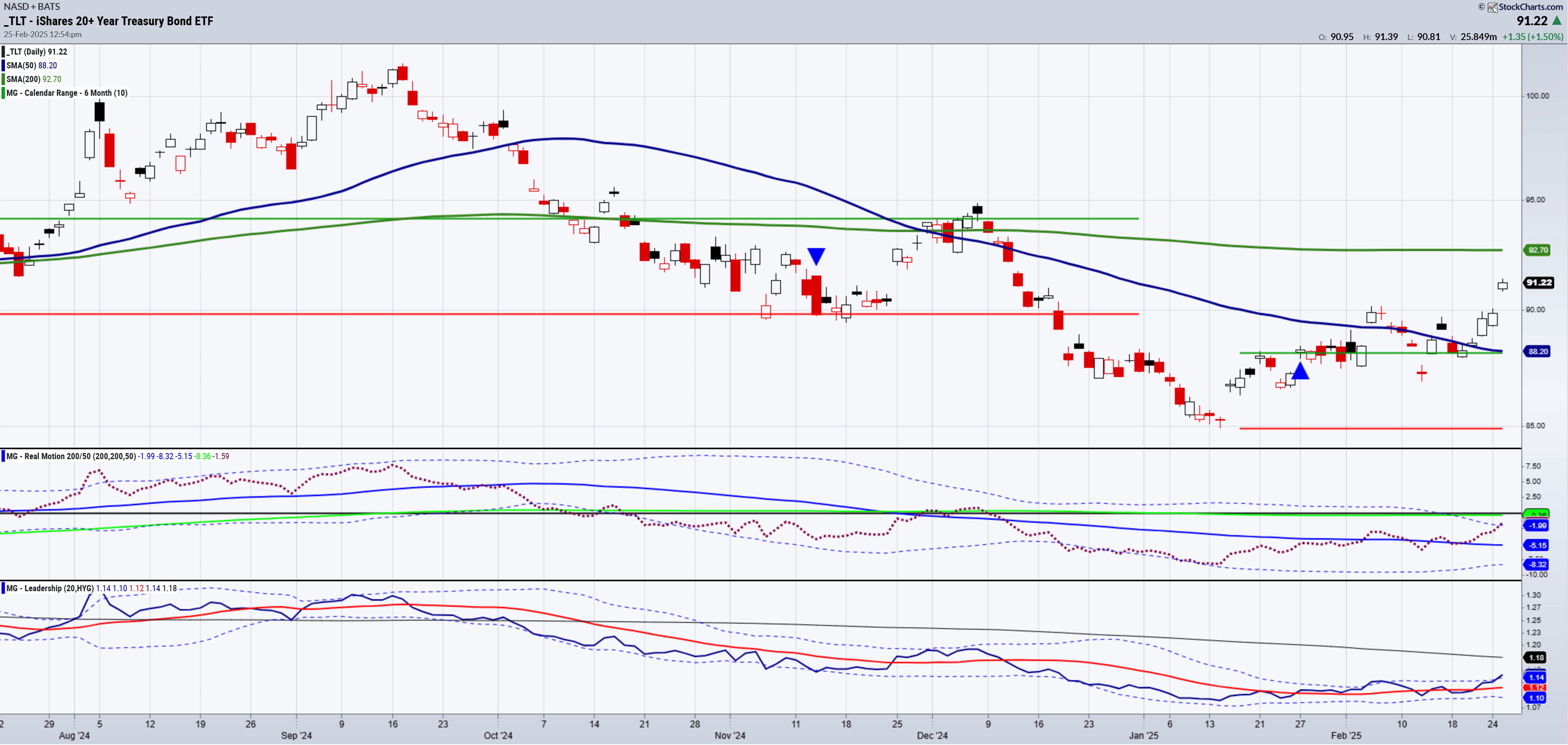
Task: Click the volume value V: 25.849m
Action: click(1473, 37)
